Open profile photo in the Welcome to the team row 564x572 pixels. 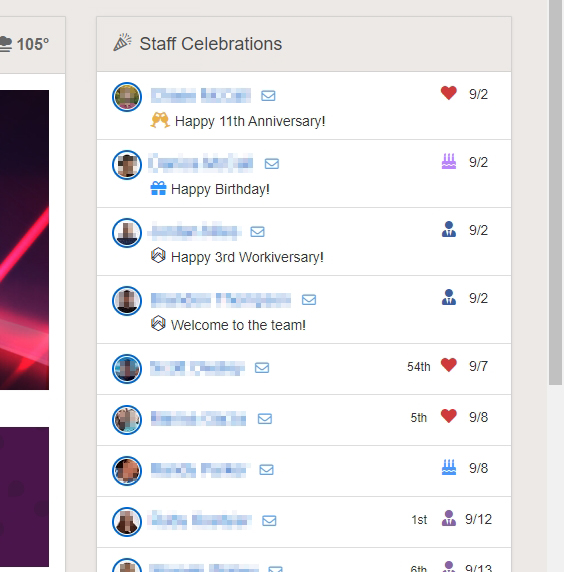pyautogui.click(x=127, y=301)
